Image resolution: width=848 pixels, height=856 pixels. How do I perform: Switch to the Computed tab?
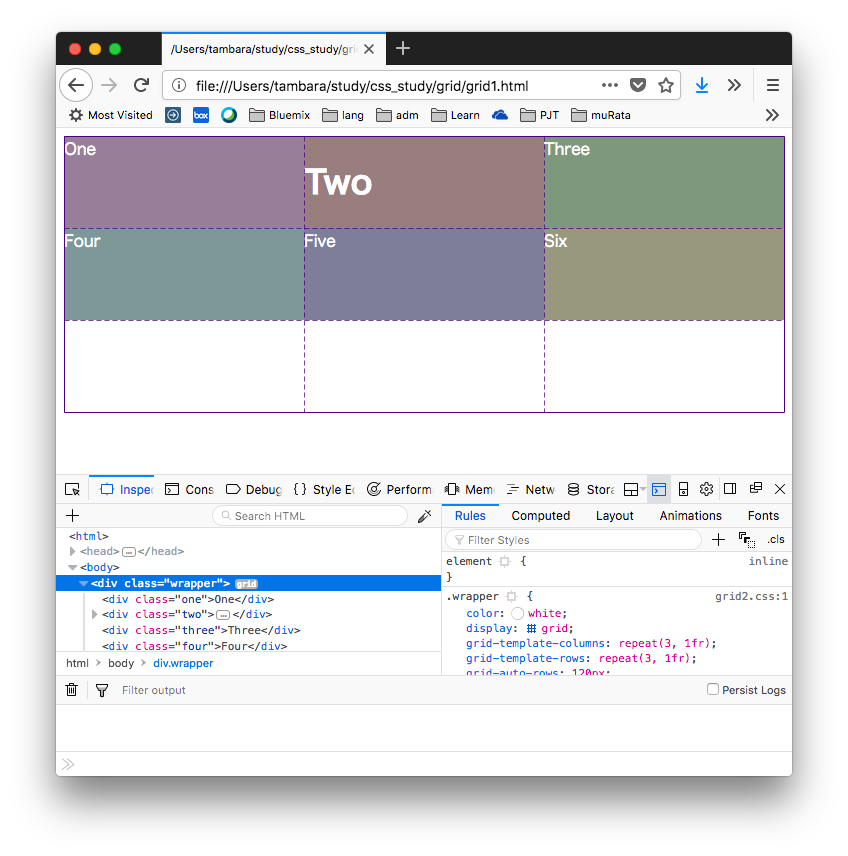(541, 515)
